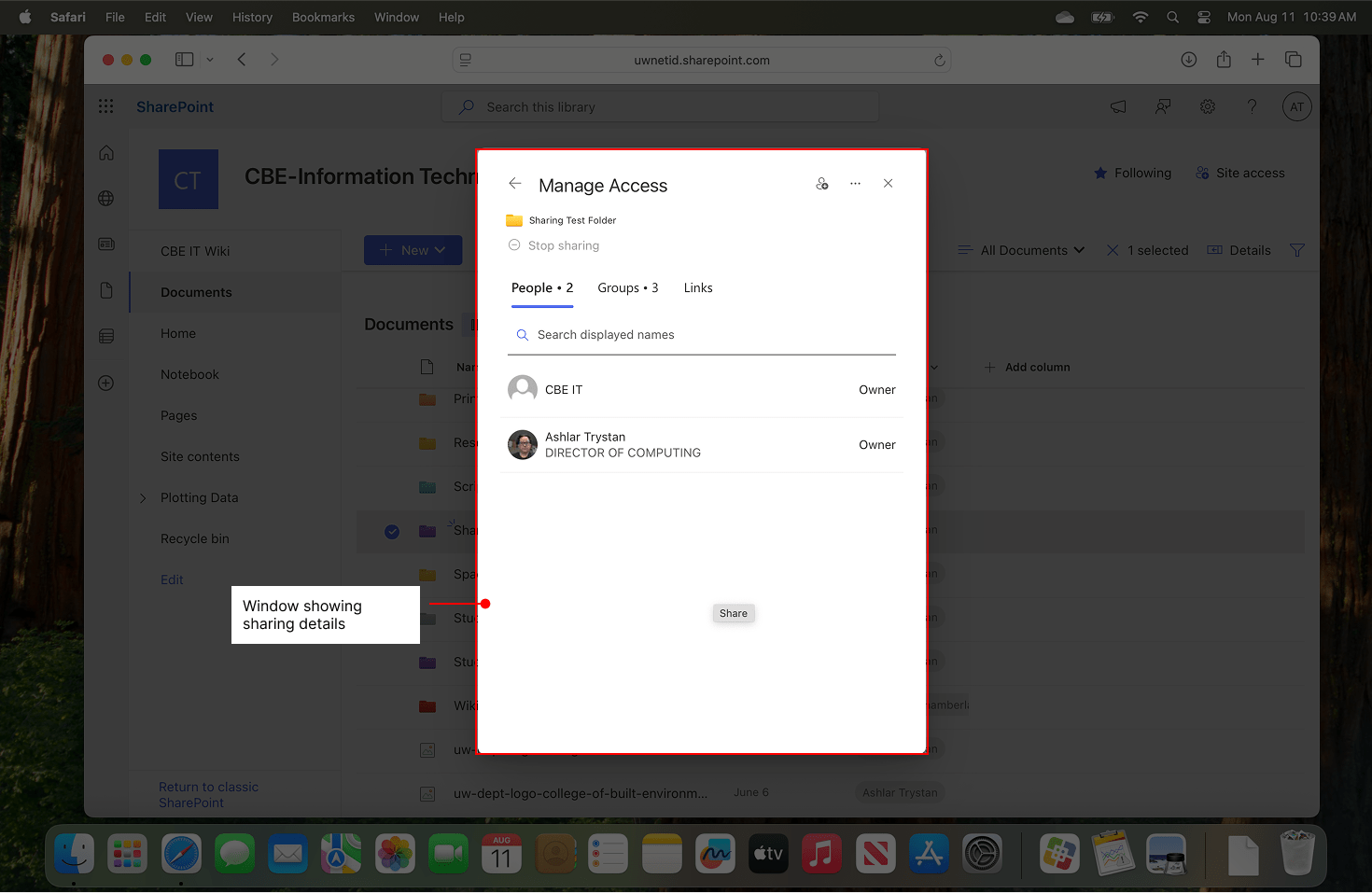Toggle Following for this site

pyautogui.click(x=1131, y=173)
